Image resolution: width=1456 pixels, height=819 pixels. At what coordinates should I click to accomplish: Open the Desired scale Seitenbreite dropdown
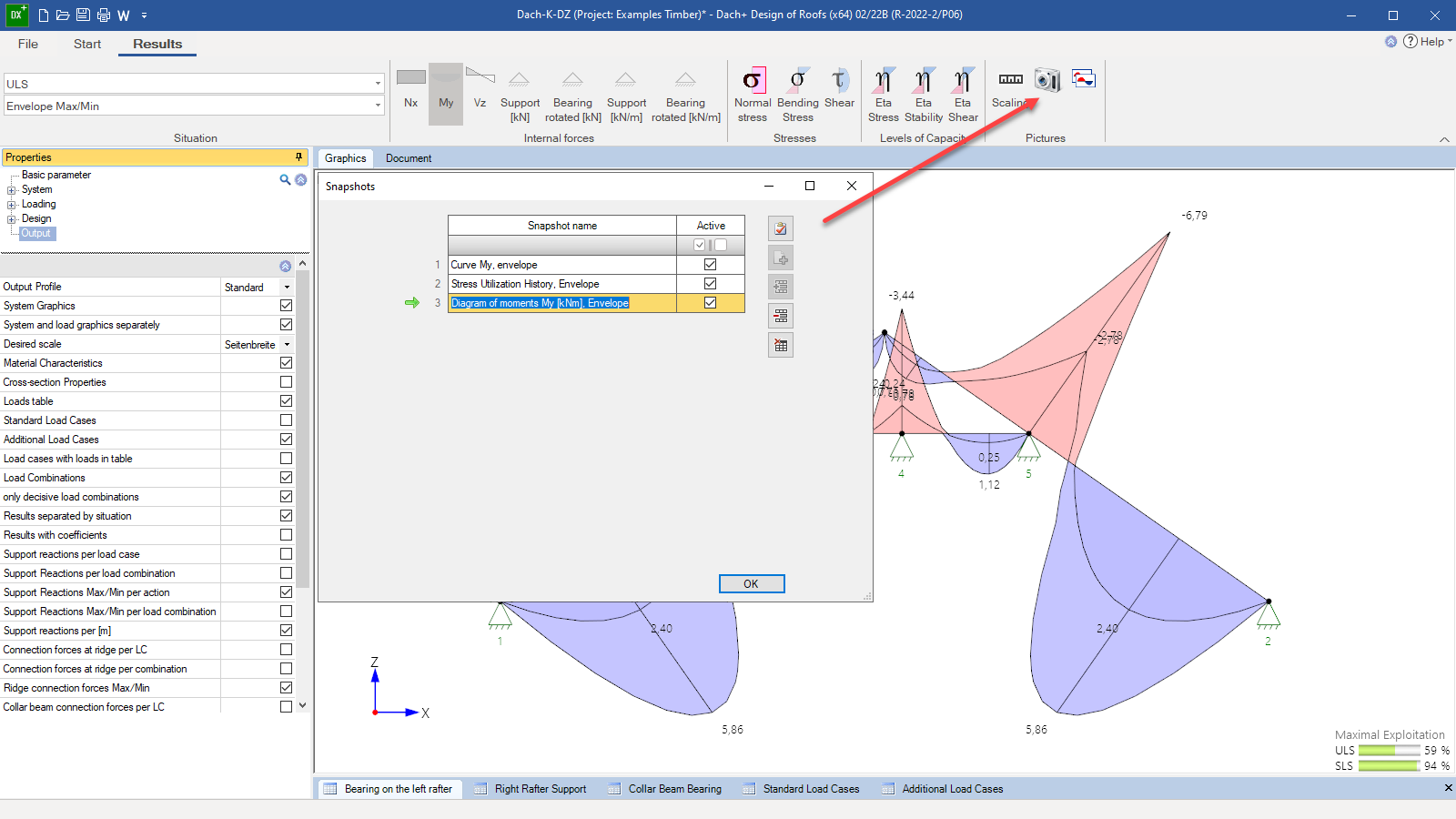coord(287,344)
